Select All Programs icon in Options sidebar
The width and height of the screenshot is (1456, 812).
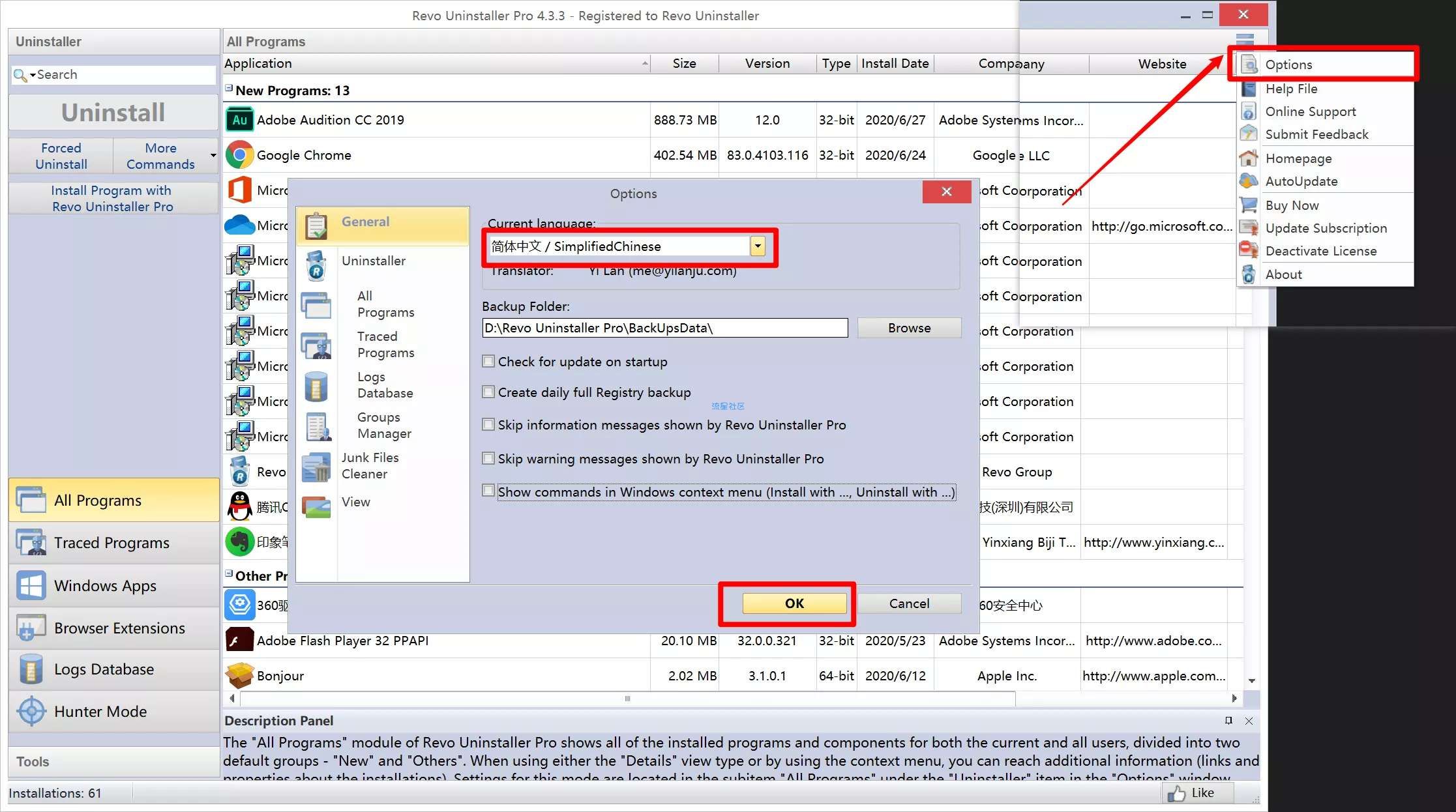[316, 305]
